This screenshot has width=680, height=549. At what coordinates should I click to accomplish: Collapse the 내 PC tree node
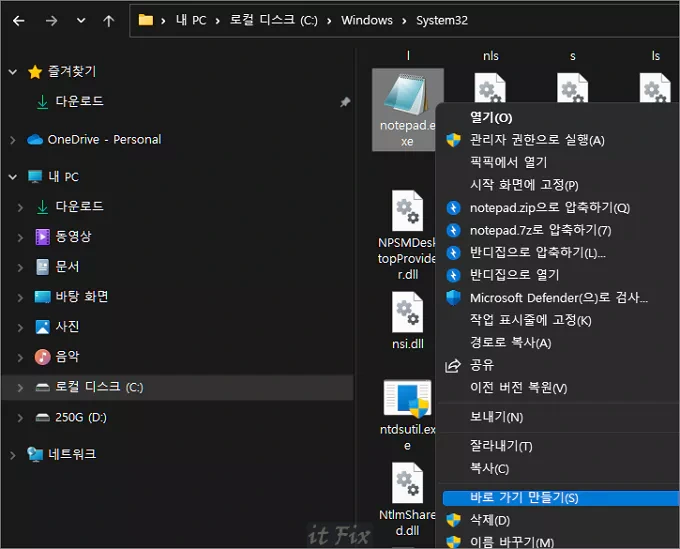[x=13, y=177]
